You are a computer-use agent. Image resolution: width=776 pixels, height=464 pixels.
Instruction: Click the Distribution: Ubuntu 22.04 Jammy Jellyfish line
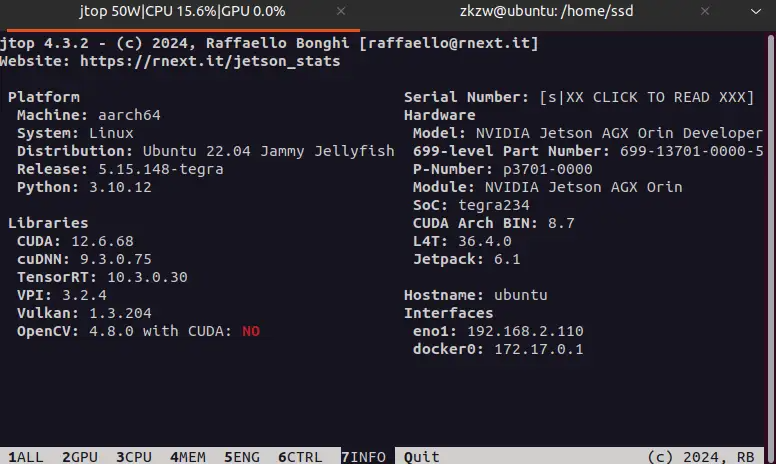coord(206,151)
